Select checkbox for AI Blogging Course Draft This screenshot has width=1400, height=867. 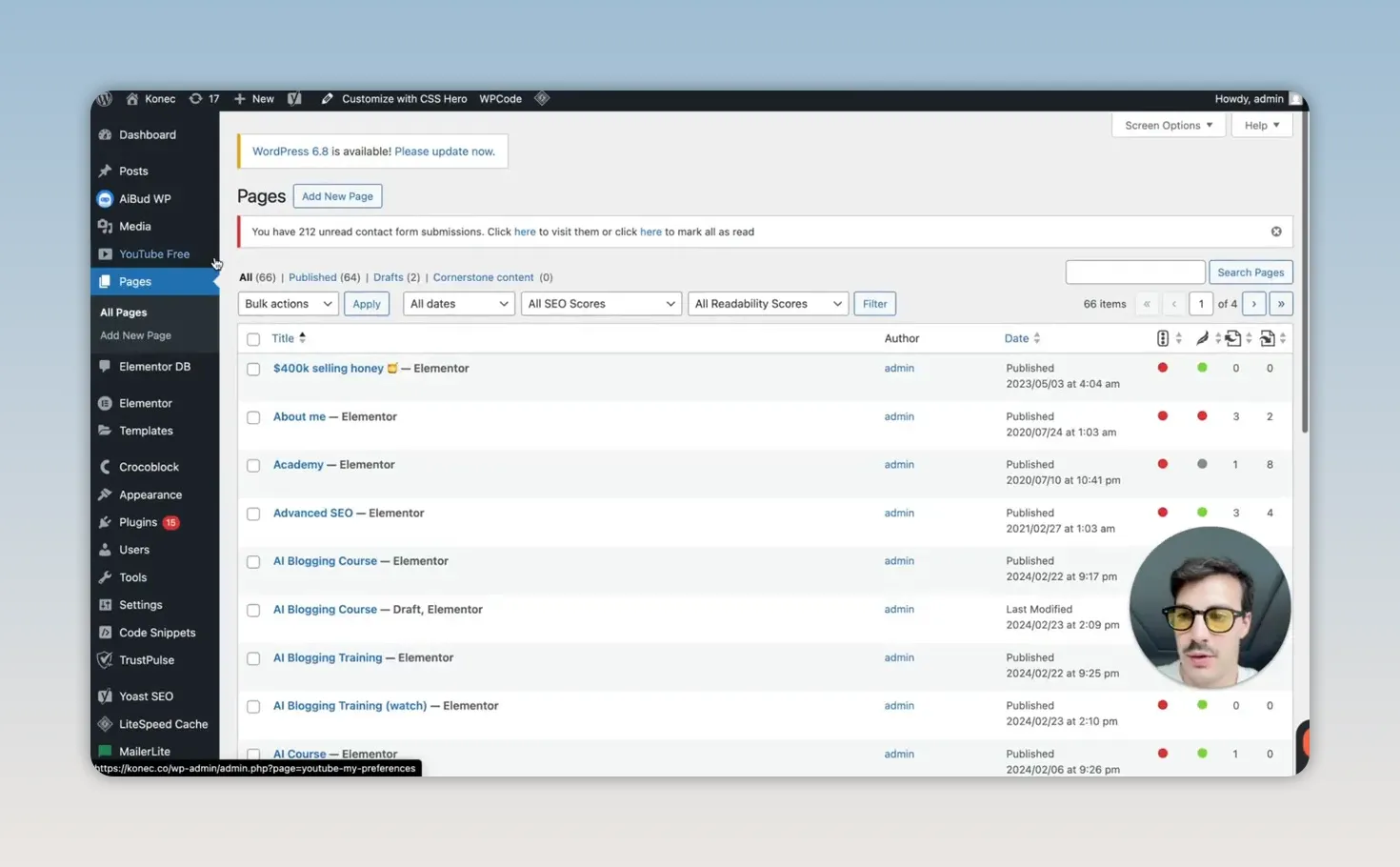pos(253,611)
